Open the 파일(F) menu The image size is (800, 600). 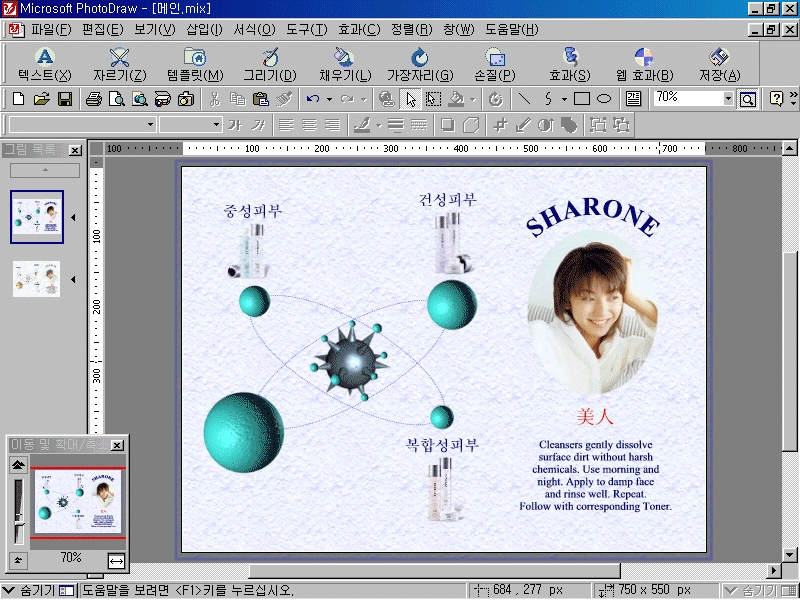51,30
